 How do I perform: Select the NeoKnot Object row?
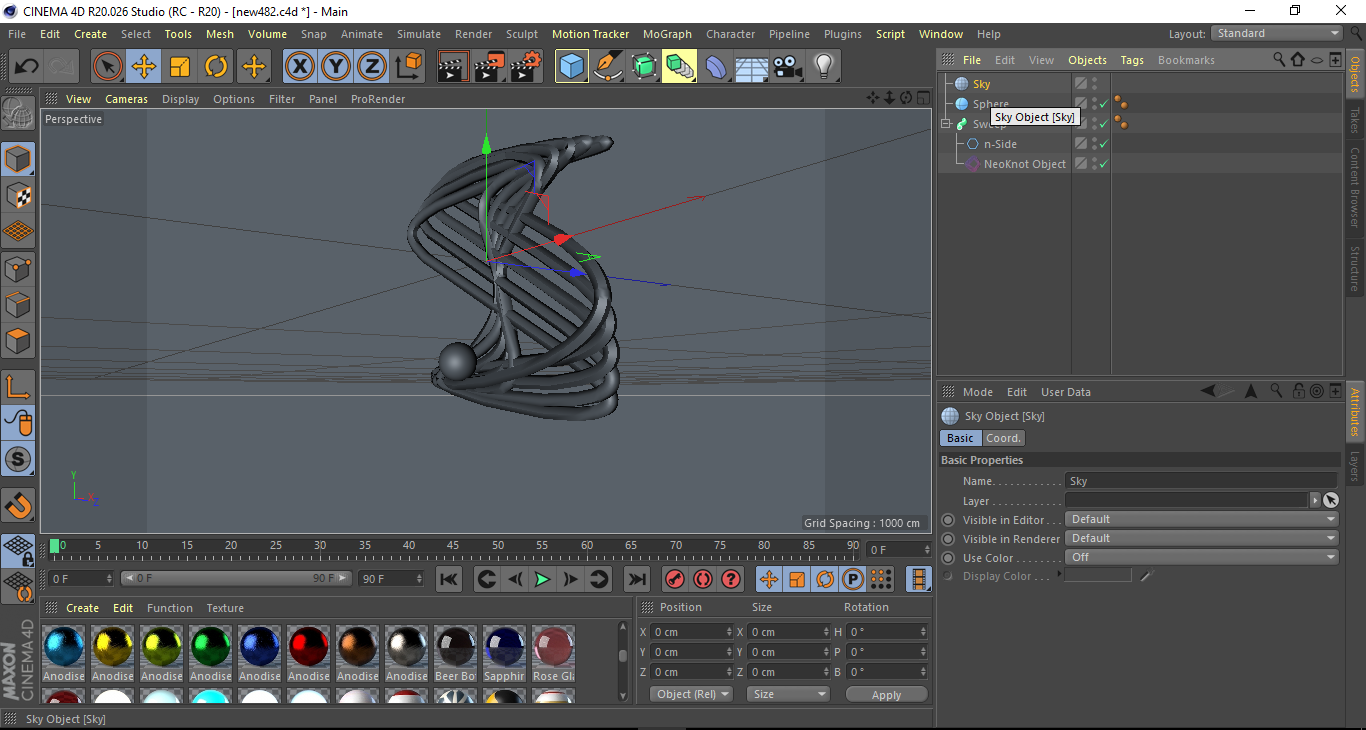1140,164
